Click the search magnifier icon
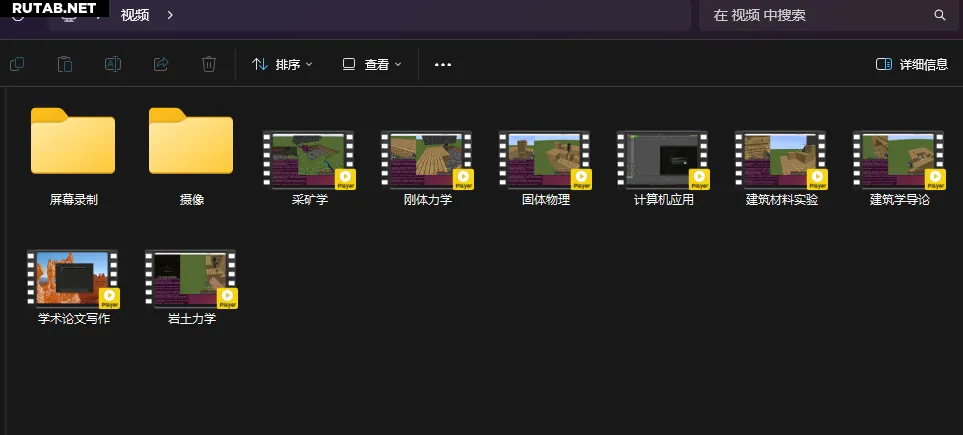Screen dimensions: 963x435 coord(940,15)
